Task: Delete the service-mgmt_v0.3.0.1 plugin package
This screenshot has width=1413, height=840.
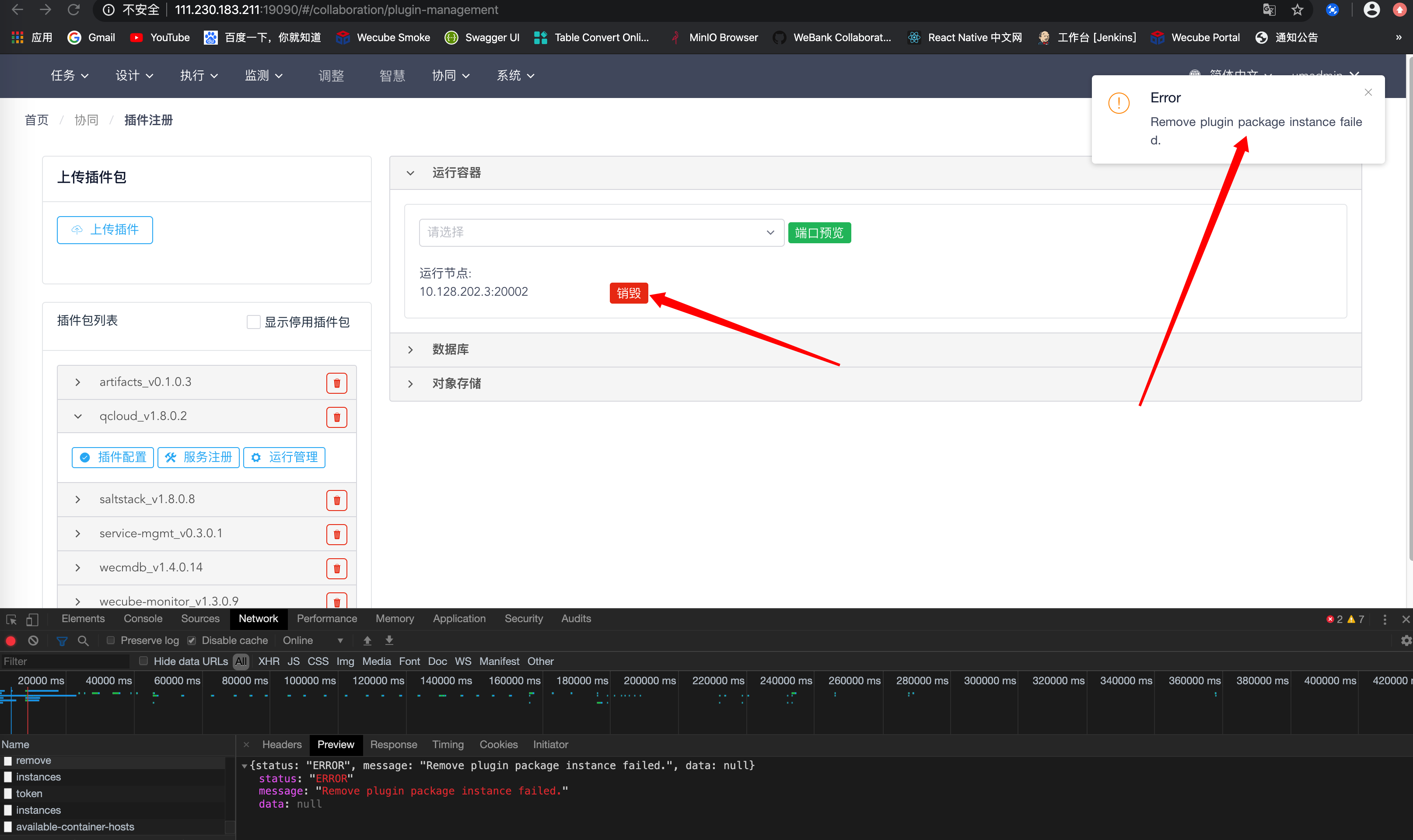Action: coord(336,534)
